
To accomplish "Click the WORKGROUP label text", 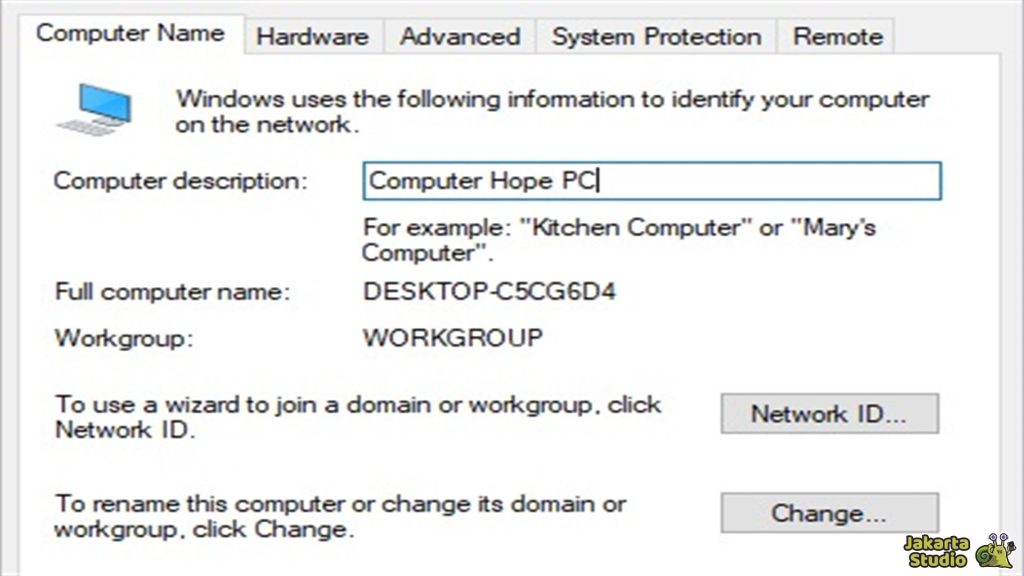I will pyautogui.click(x=452, y=337).
